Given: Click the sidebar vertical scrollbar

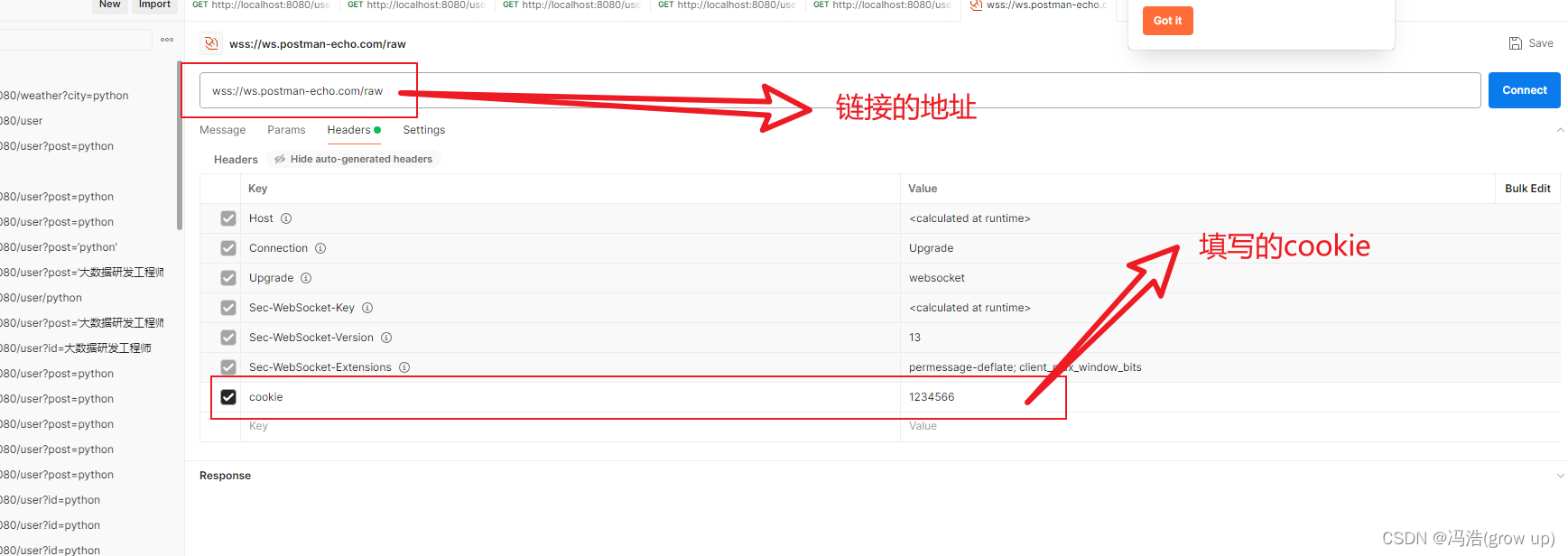Looking at the screenshot, I should (x=180, y=144).
